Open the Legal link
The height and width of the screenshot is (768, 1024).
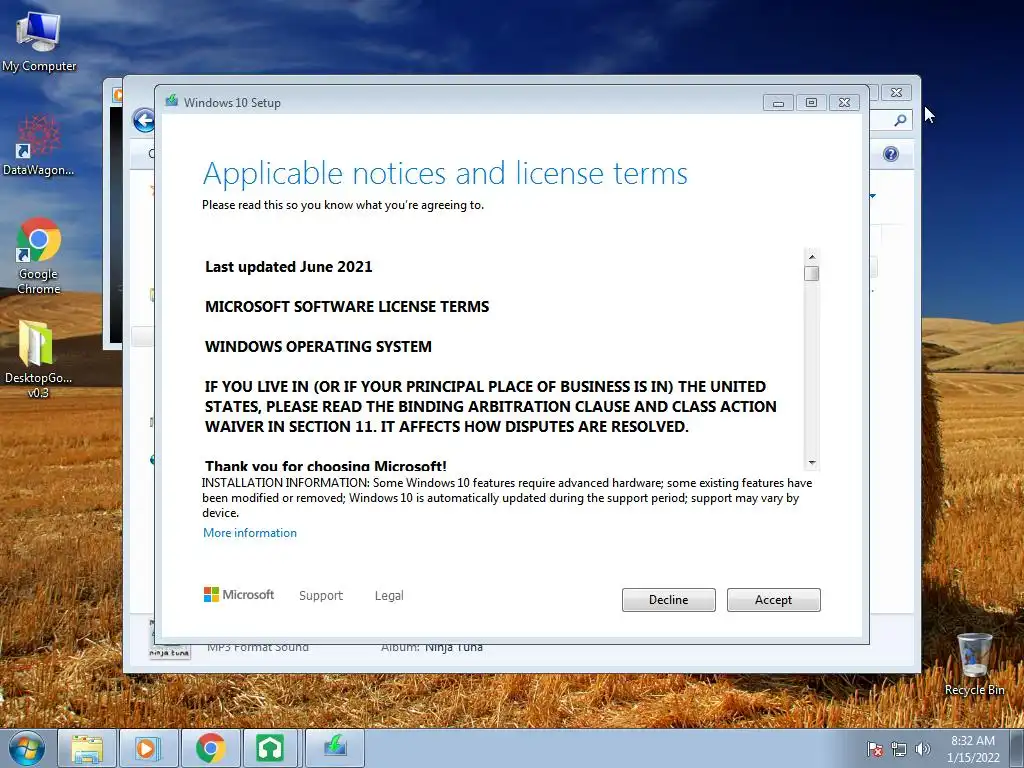[x=389, y=596]
